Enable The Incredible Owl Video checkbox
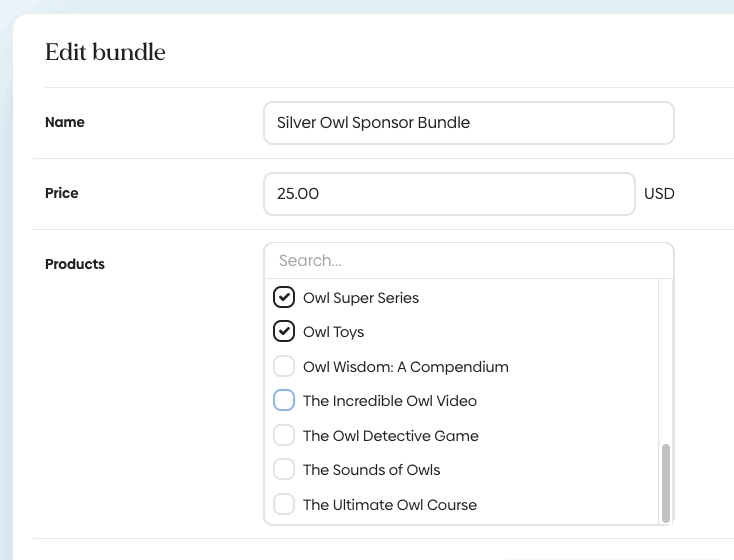 [284, 401]
